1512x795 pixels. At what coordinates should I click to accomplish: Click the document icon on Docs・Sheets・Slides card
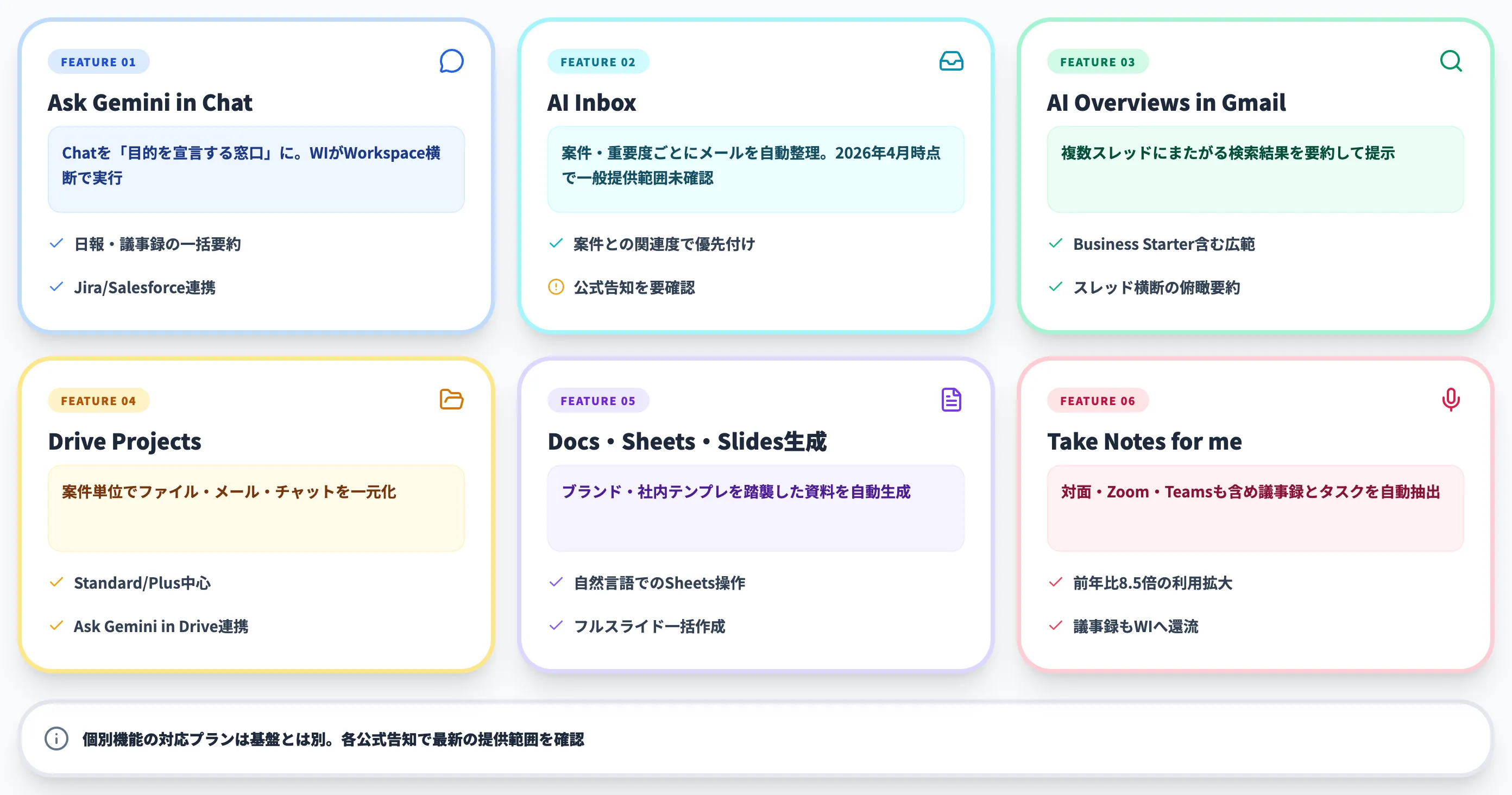(x=951, y=400)
